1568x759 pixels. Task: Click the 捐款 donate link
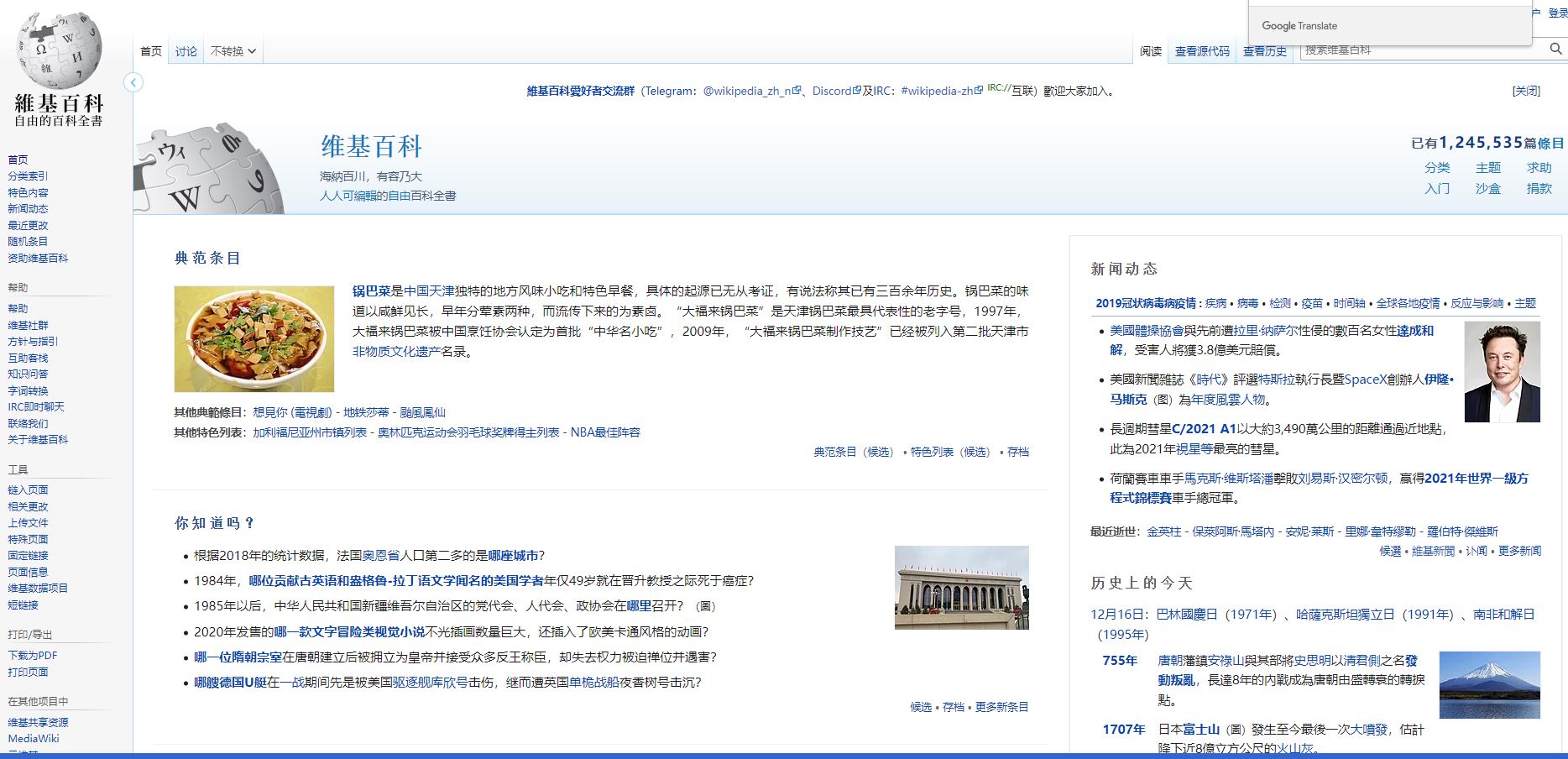(x=1539, y=189)
